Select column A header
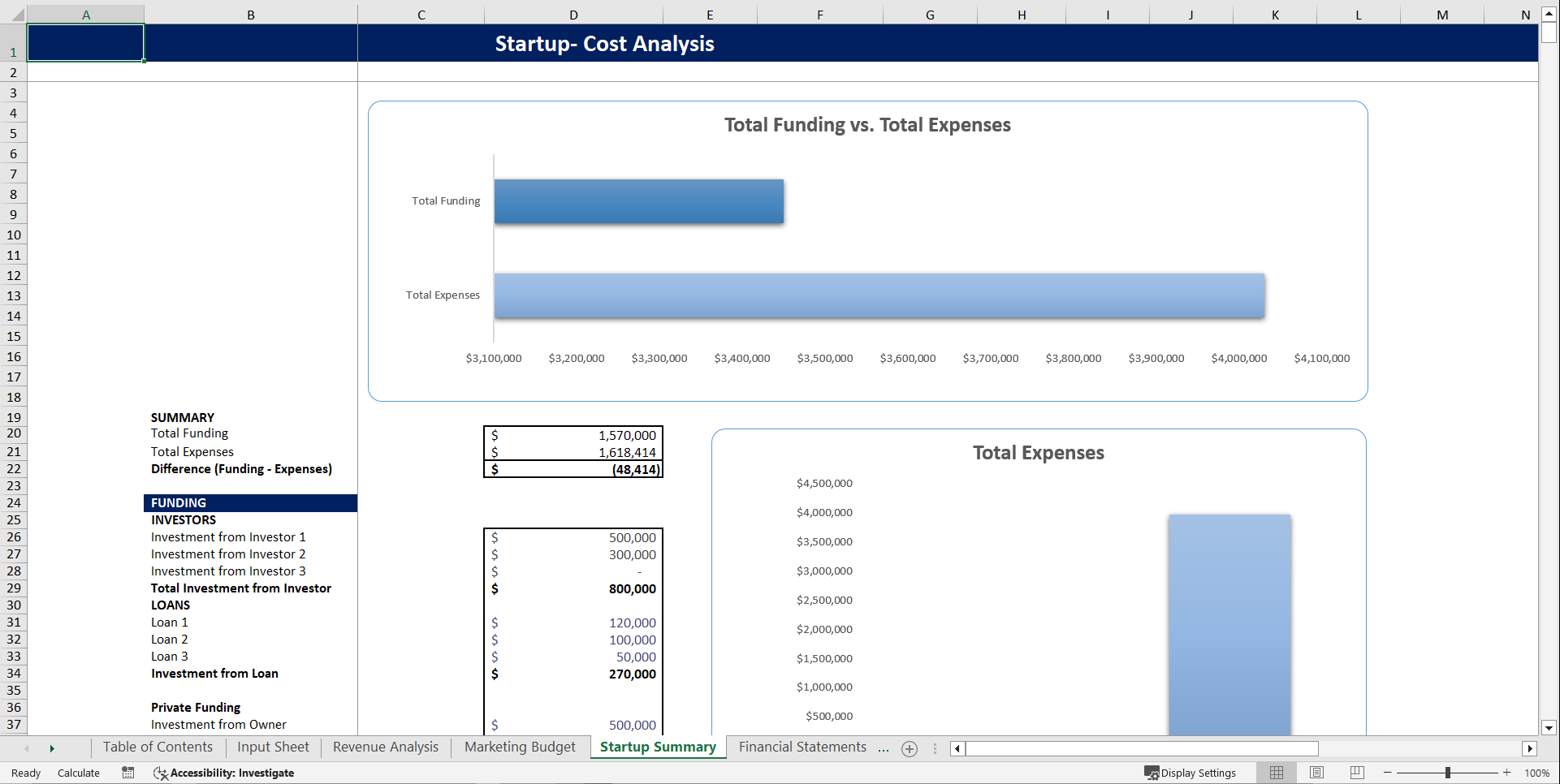The width and height of the screenshot is (1560, 784). pyautogui.click(x=86, y=15)
